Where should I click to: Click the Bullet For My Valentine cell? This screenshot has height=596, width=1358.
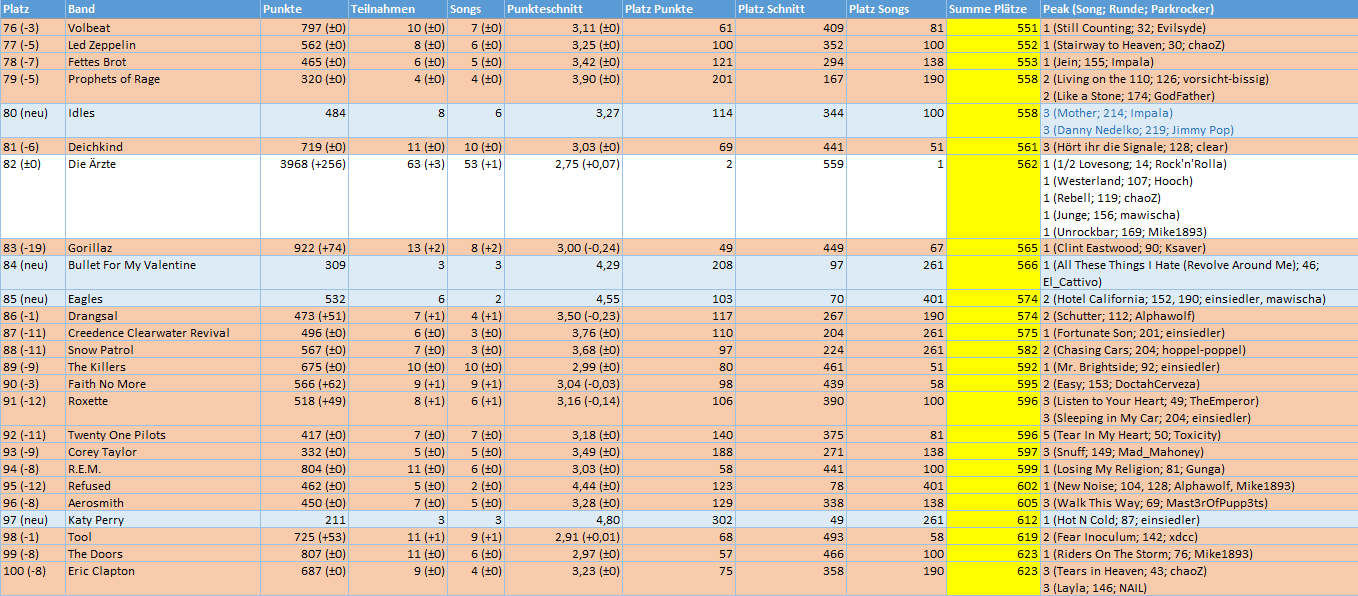click(160, 265)
